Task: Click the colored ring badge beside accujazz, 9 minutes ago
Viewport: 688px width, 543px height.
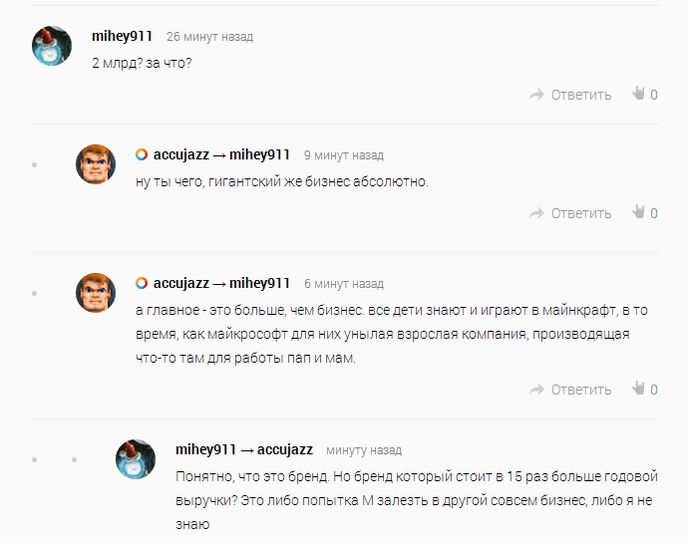Action: point(141,155)
